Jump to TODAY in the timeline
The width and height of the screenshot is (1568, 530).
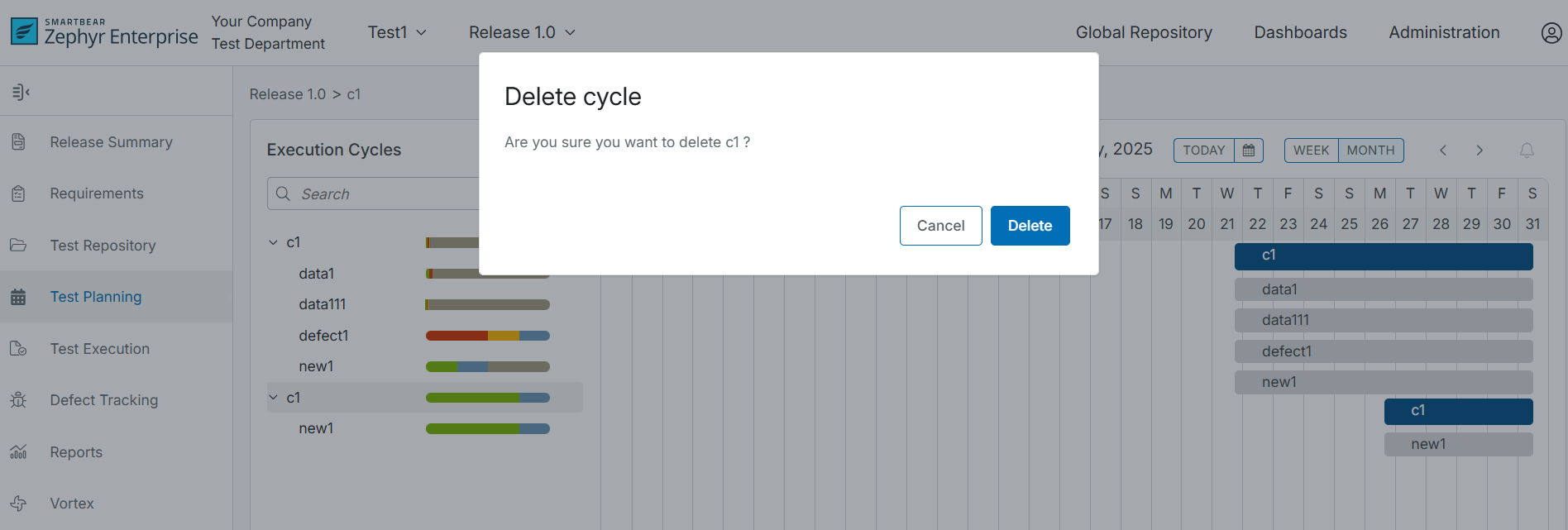tap(1203, 150)
